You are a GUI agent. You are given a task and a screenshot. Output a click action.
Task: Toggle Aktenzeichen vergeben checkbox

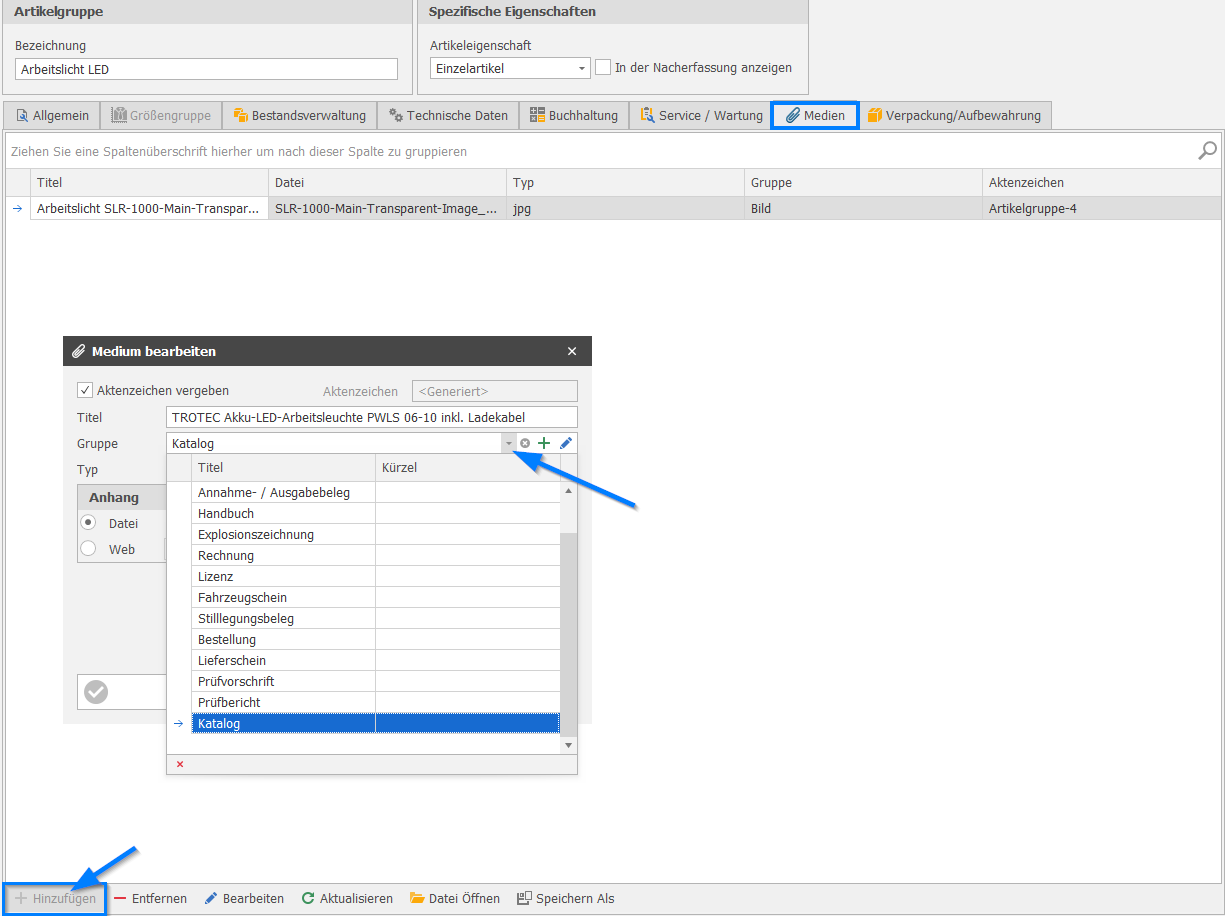click(85, 390)
